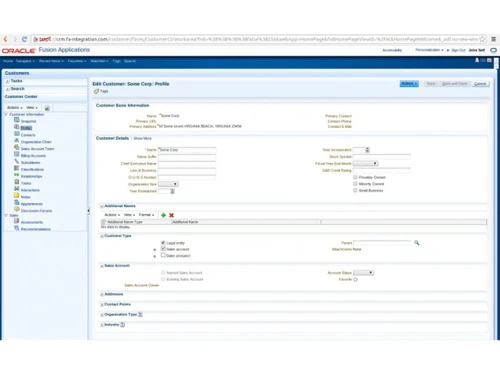500x375 pixels.
Task: Open the Account Status dropdown
Action: [x=363, y=273]
